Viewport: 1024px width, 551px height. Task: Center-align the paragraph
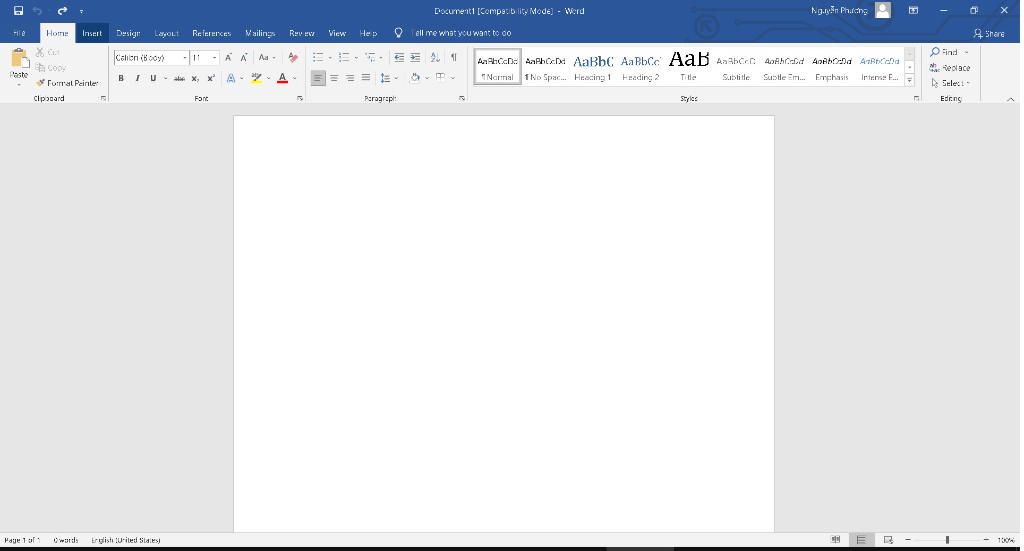334,78
